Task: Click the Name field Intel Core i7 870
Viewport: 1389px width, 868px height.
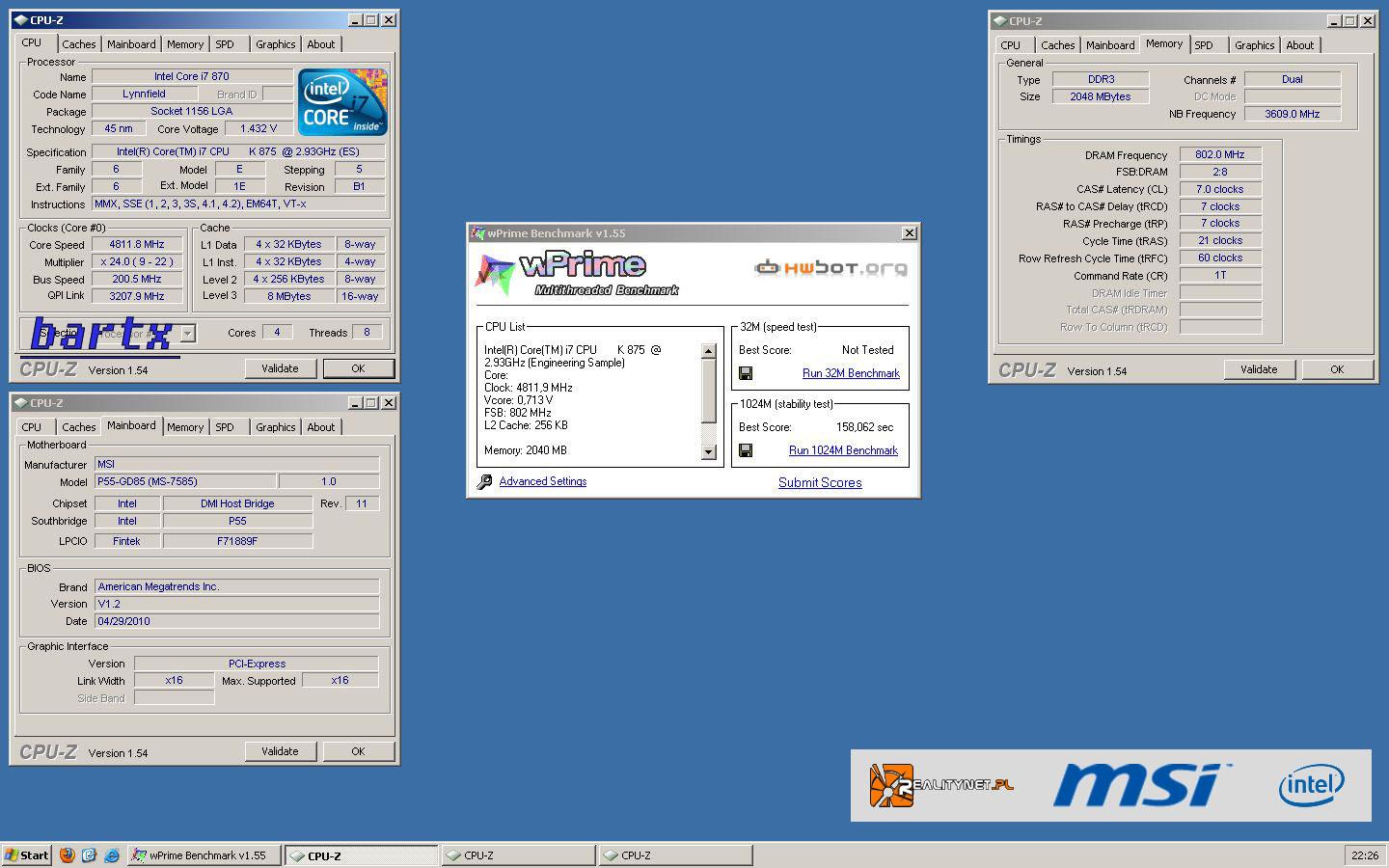Action: pyautogui.click(x=192, y=77)
